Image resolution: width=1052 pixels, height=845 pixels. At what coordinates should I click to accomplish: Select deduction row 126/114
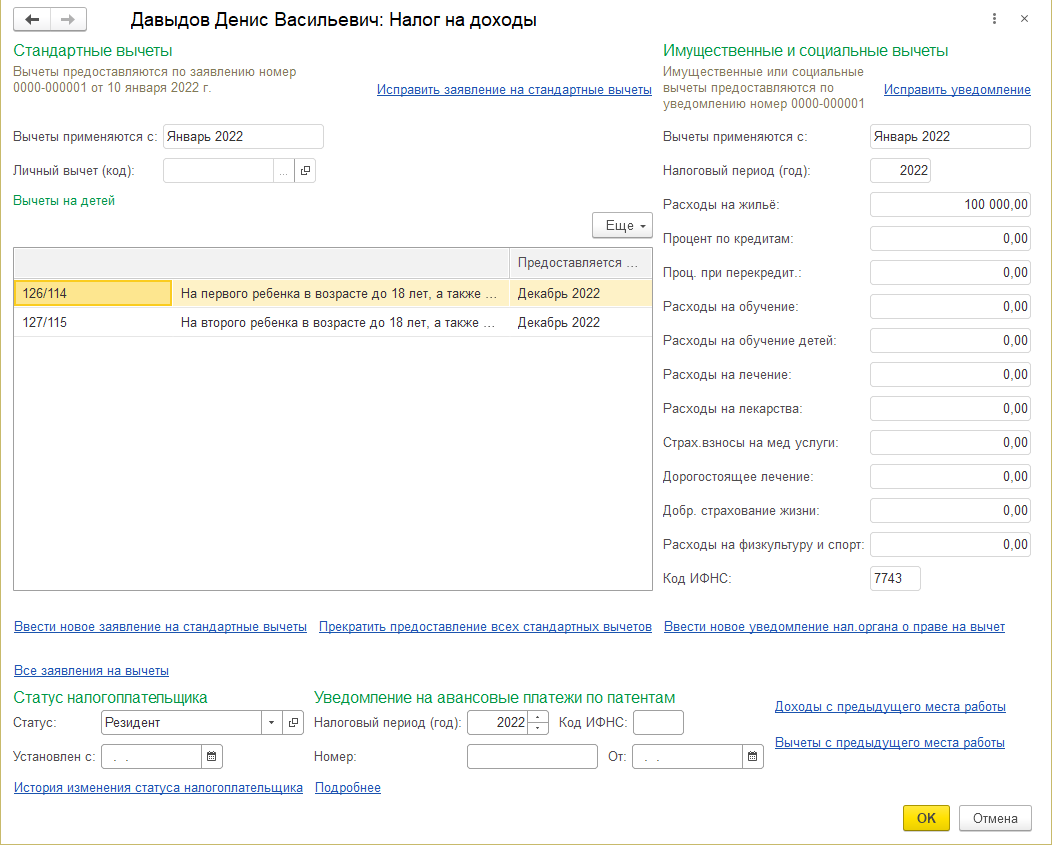click(92, 293)
